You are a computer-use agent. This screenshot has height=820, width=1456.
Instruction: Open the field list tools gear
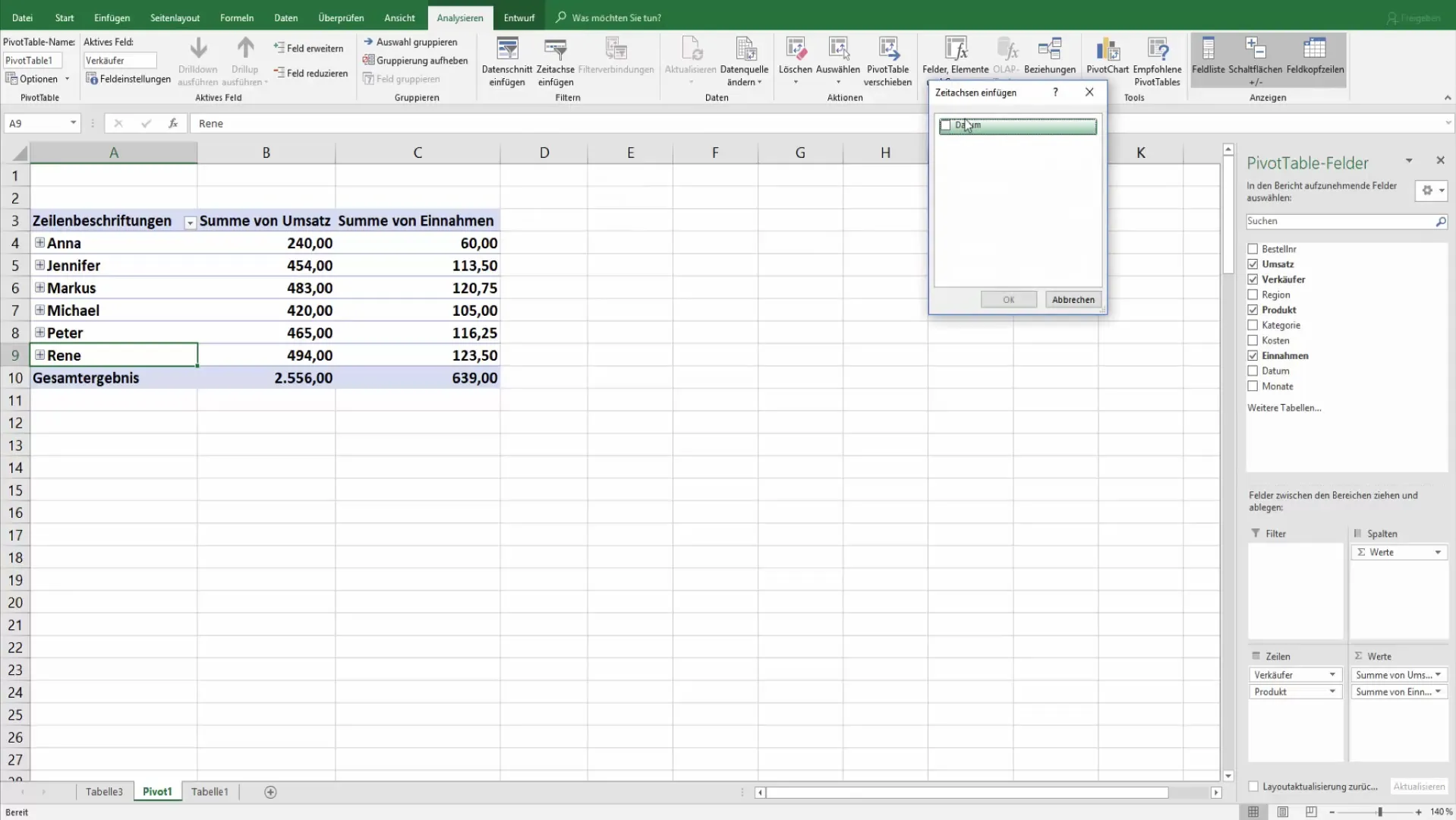[1431, 191]
